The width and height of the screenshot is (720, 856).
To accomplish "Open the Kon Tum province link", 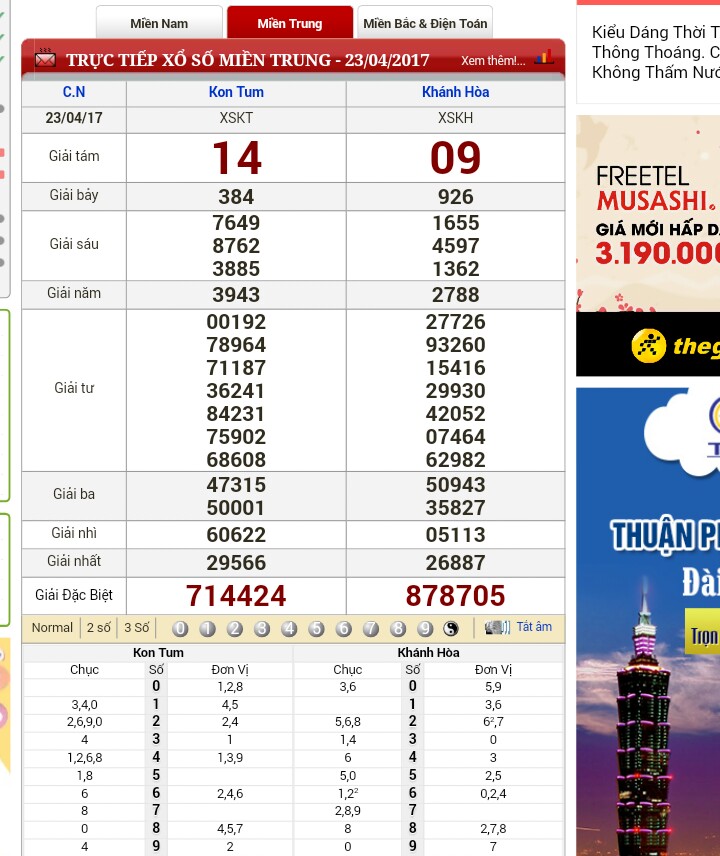I will coord(236,92).
